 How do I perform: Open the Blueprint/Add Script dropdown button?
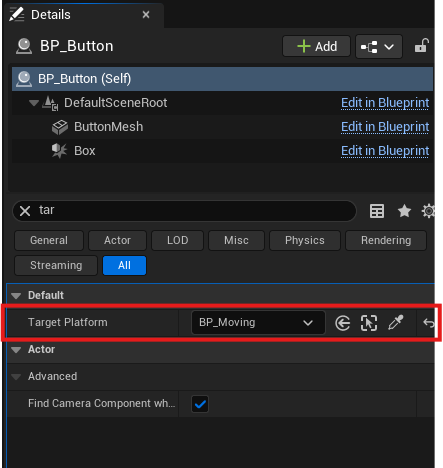coord(379,47)
